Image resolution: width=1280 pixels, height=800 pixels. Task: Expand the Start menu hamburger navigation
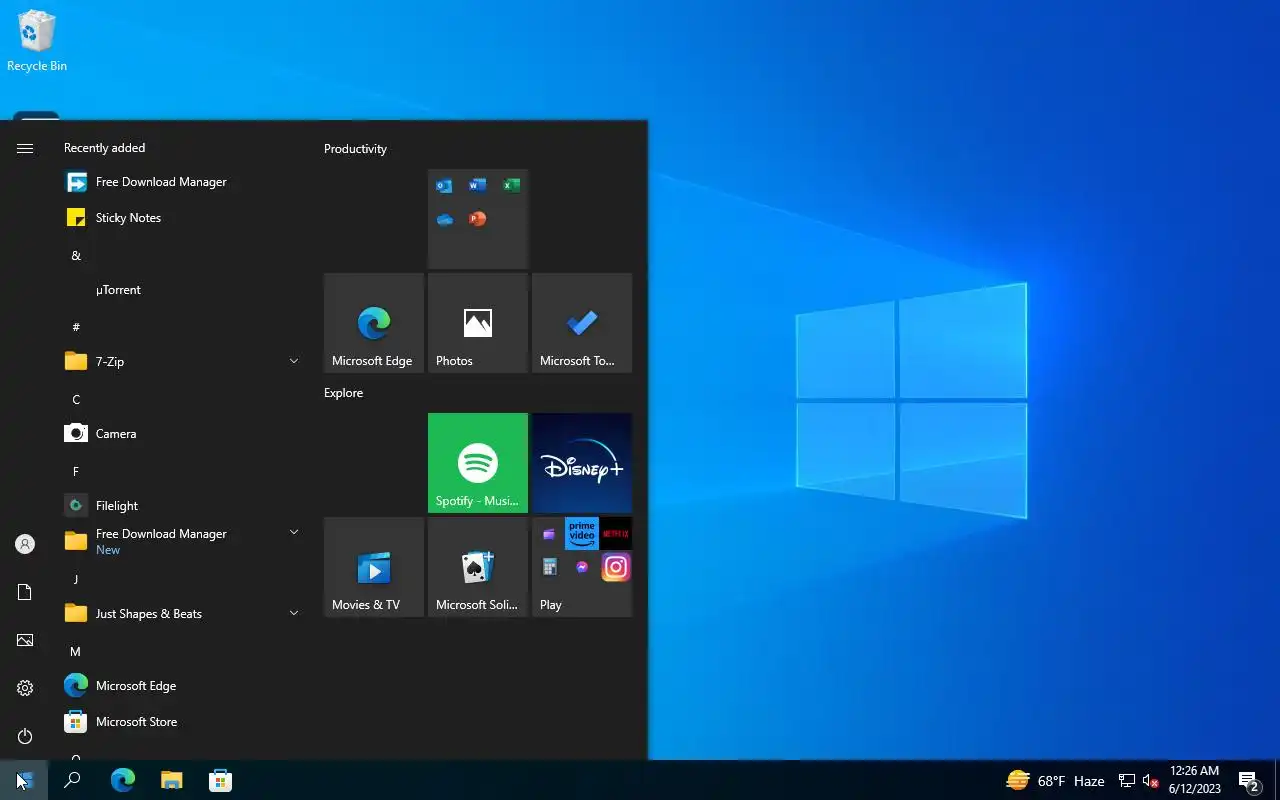click(x=25, y=148)
